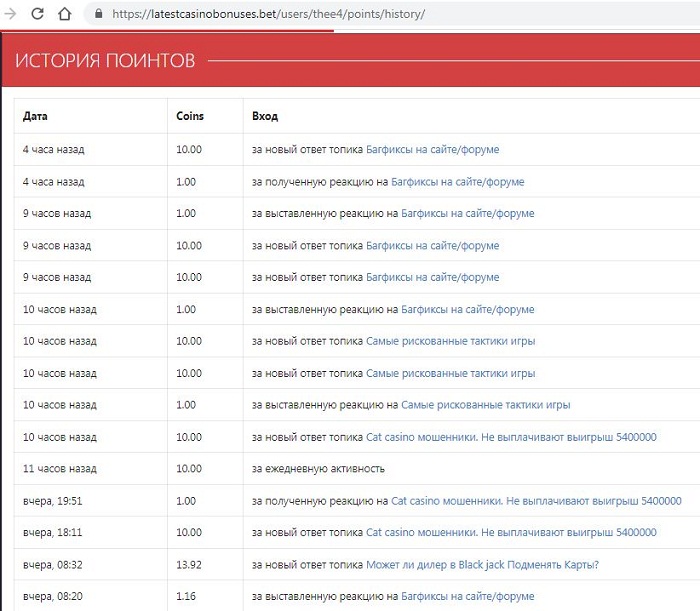Screen dimensions: 700x611
Task: Open Cat casino link in 10 hours ago row
Action: [511, 437]
